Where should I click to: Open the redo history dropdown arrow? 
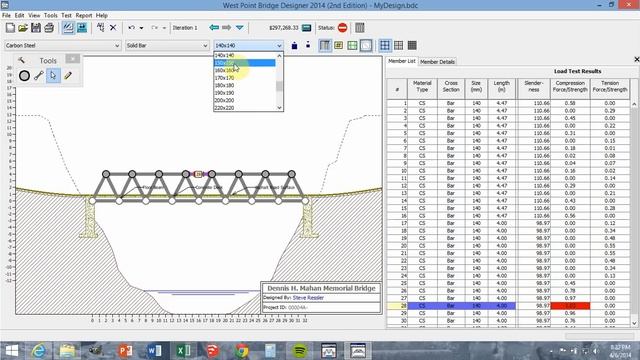164,28
